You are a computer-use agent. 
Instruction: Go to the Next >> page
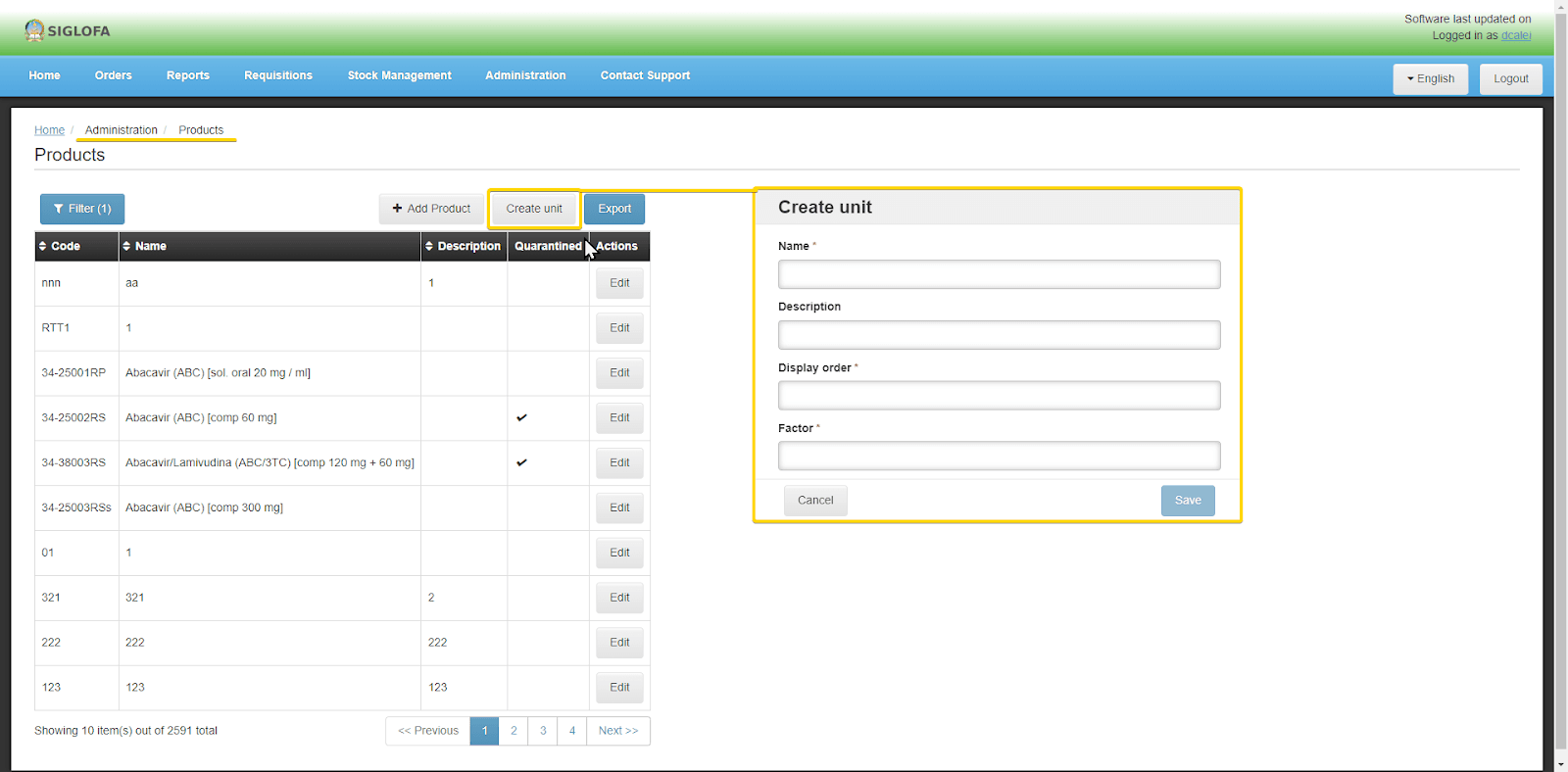click(618, 731)
